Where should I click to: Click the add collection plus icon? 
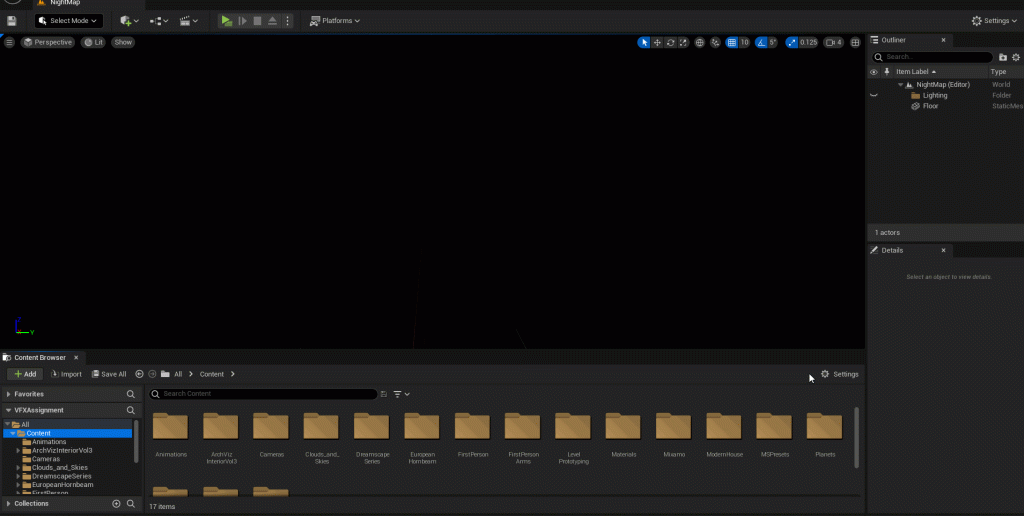(116, 504)
